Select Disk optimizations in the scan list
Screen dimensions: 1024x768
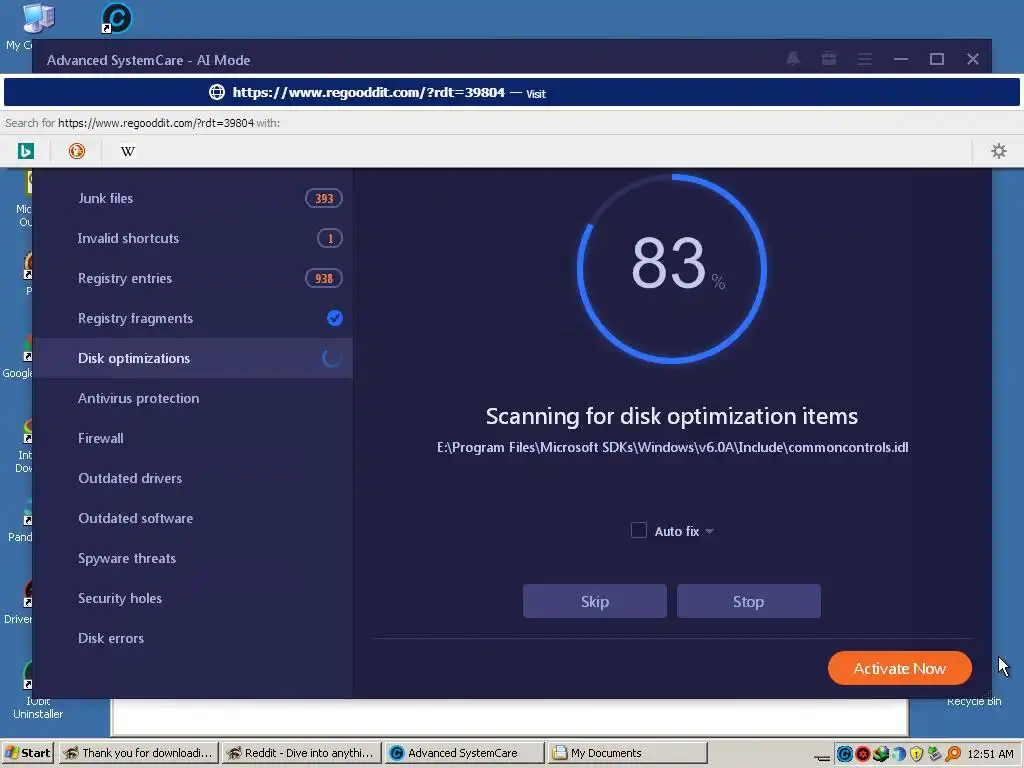coord(193,358)
